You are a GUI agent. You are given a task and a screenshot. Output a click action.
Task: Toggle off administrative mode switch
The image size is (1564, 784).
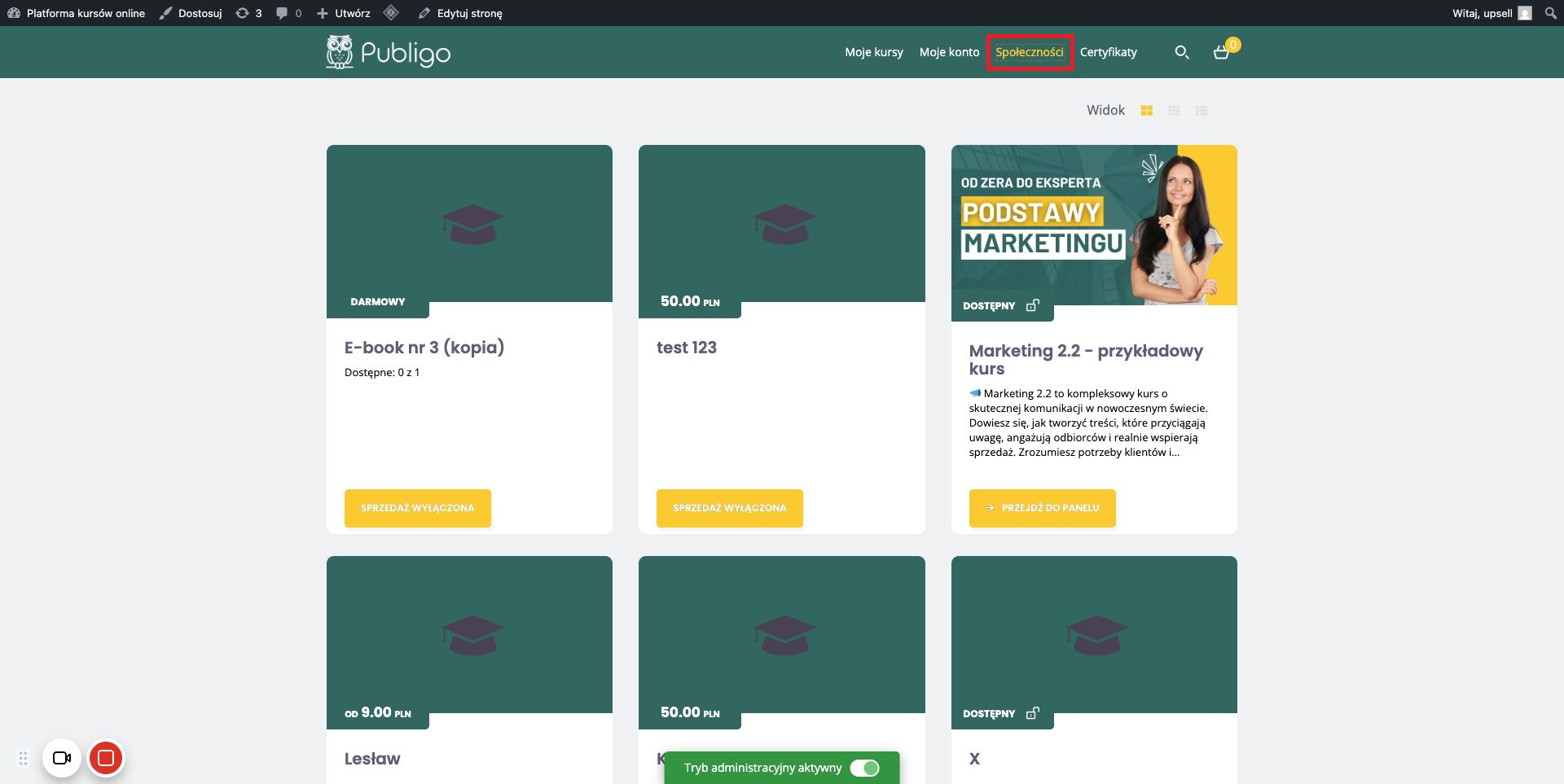point(864,768)
